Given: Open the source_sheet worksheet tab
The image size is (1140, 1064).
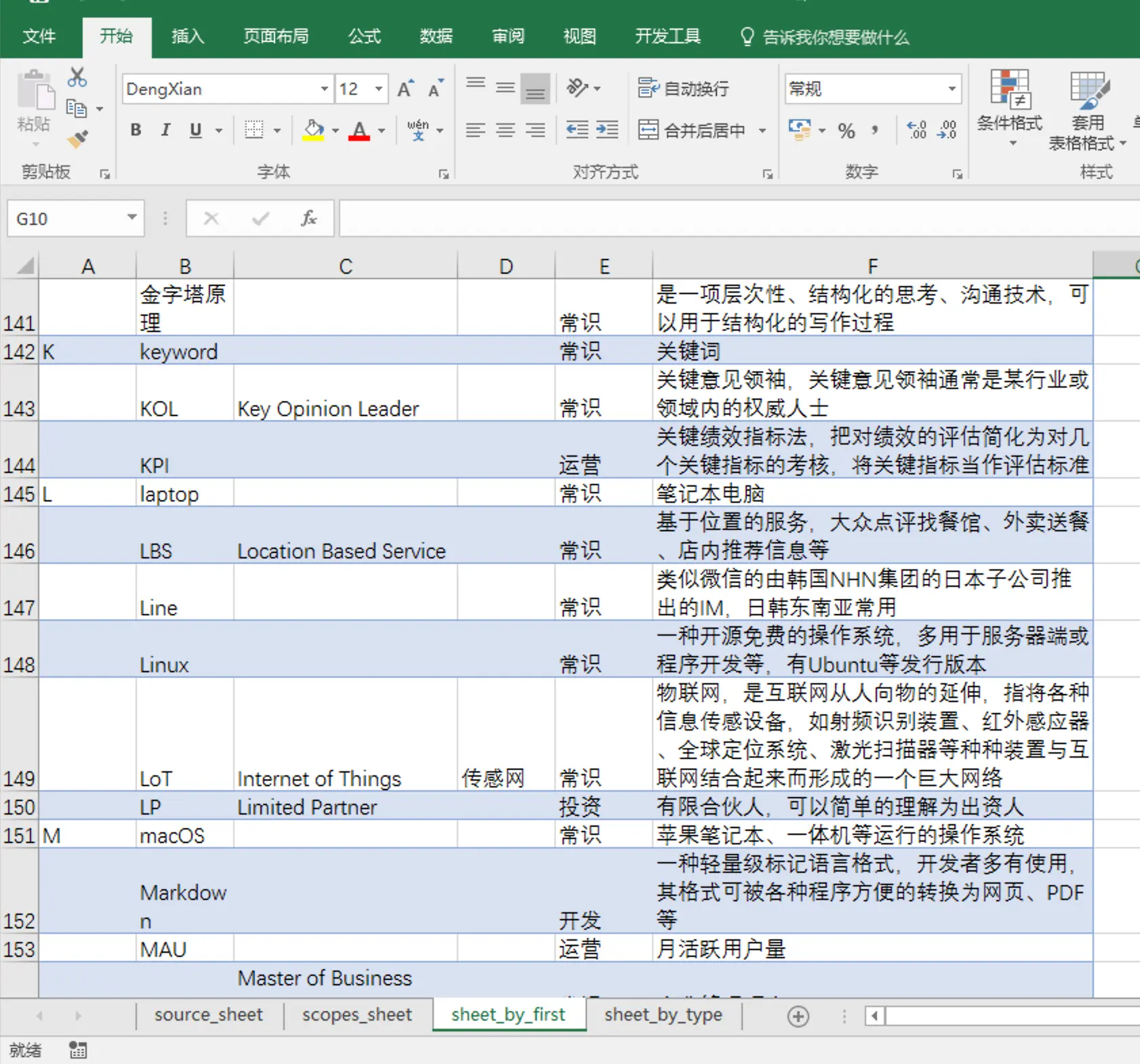Looking at the screenshot, I should click(209, 1015).
